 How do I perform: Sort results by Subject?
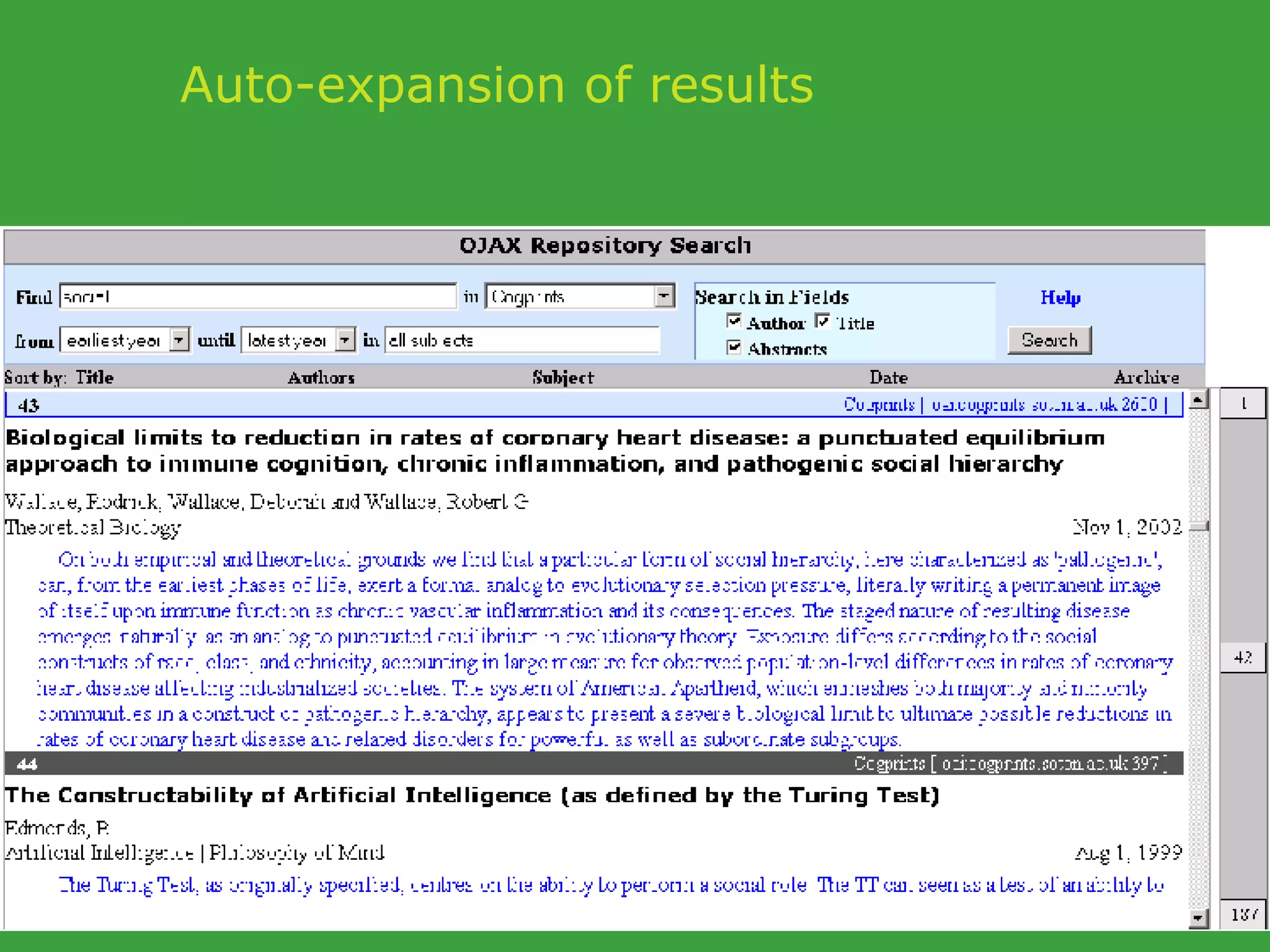tap(563, 377)
